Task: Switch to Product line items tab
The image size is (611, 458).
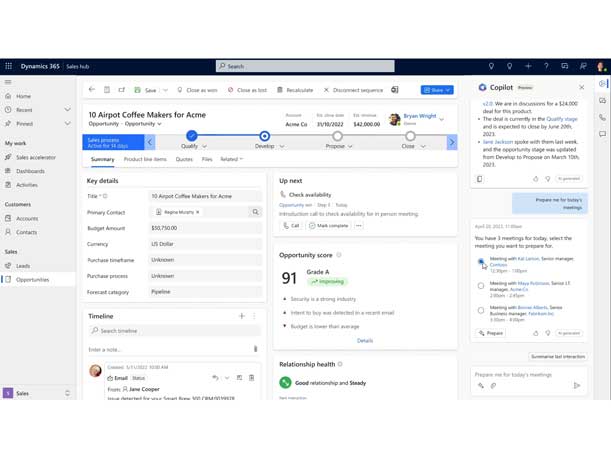Action: 145,159
